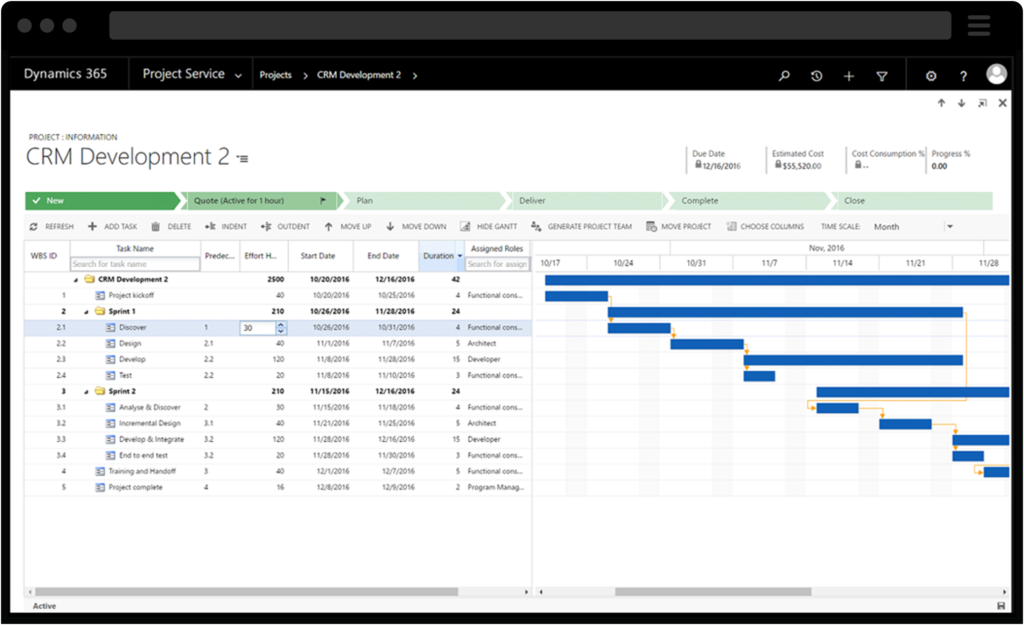Click Outdent in task toolbar
The width and height of the screenshot is (1024, 625).
click(x=285, y=227)
